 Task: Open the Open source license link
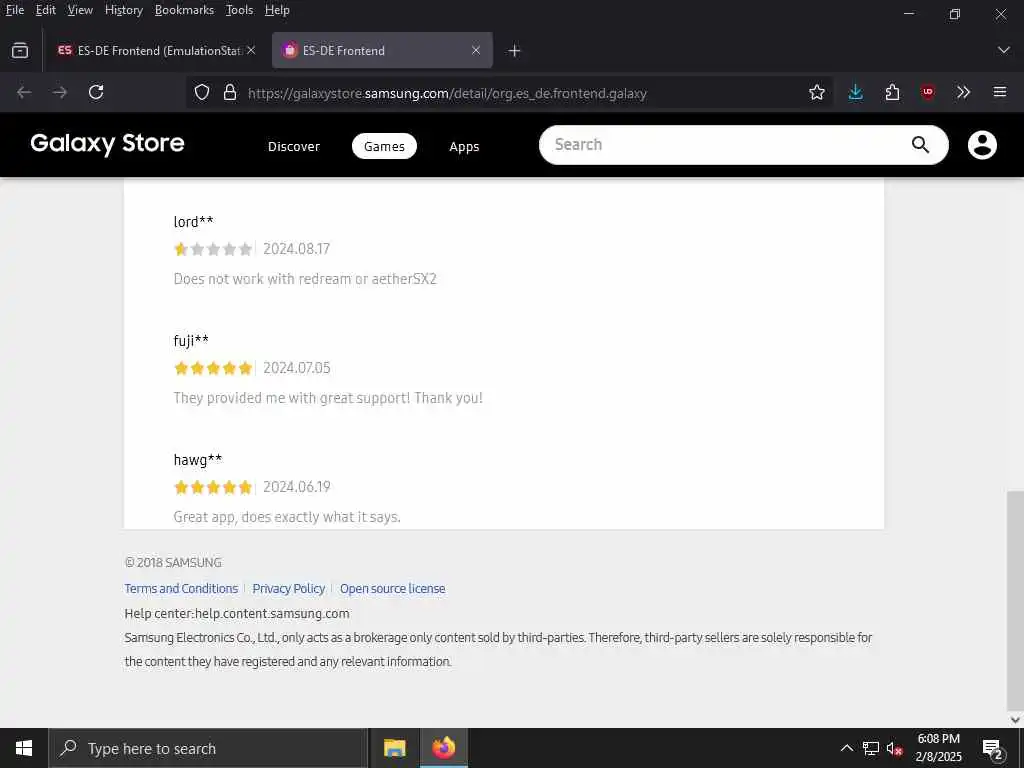[x=392, y=588]
